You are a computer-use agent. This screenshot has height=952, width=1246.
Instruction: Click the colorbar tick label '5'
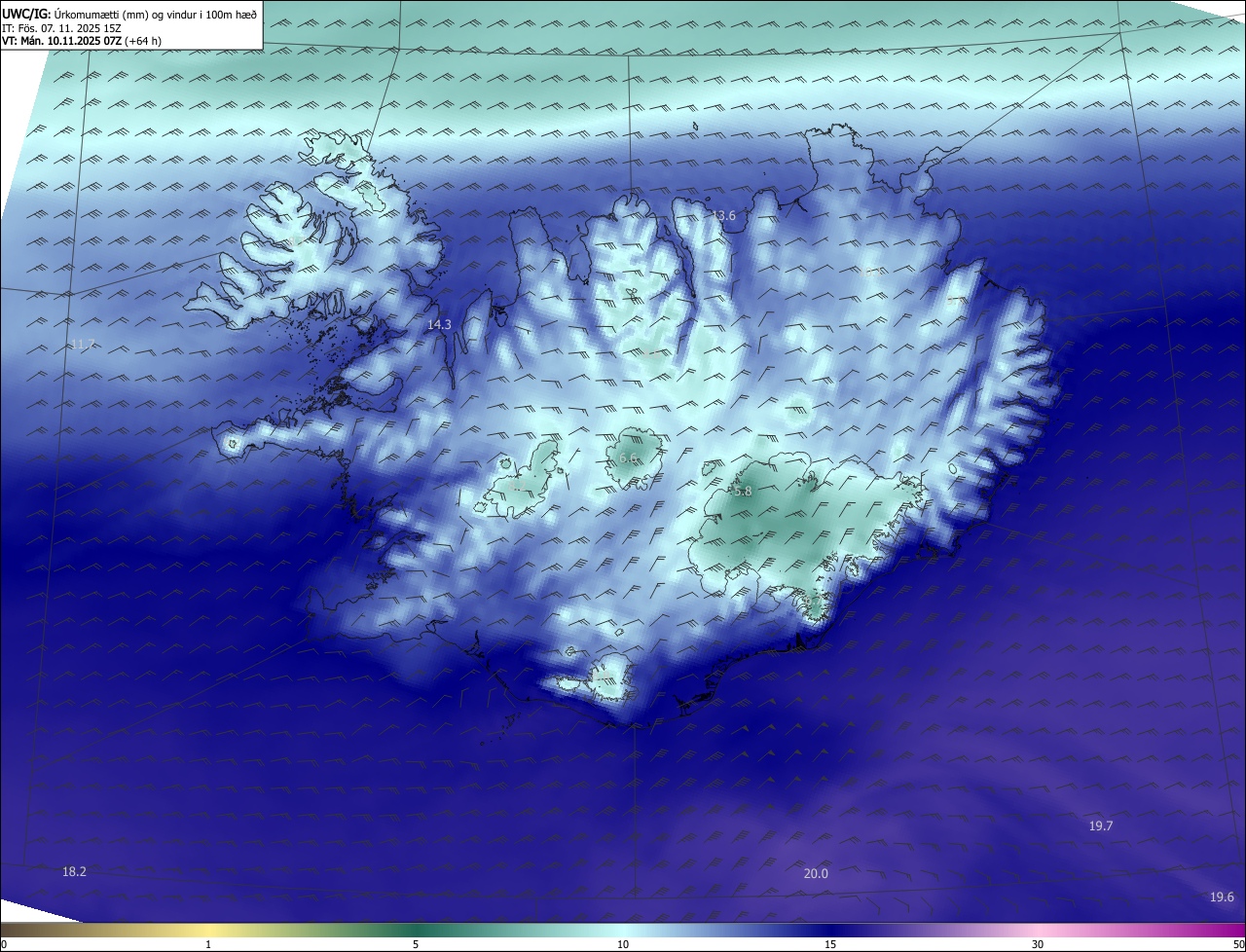[x=416, y=944]
